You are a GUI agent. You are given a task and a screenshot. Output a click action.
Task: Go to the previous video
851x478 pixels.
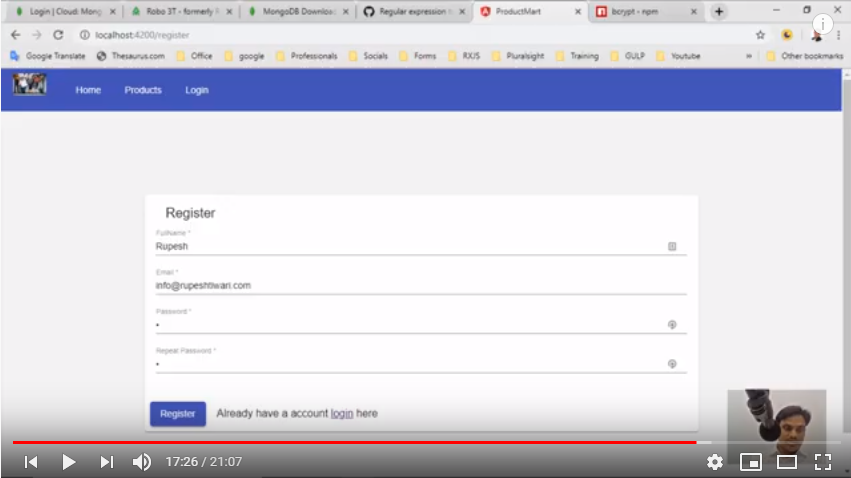coord(31,462)
